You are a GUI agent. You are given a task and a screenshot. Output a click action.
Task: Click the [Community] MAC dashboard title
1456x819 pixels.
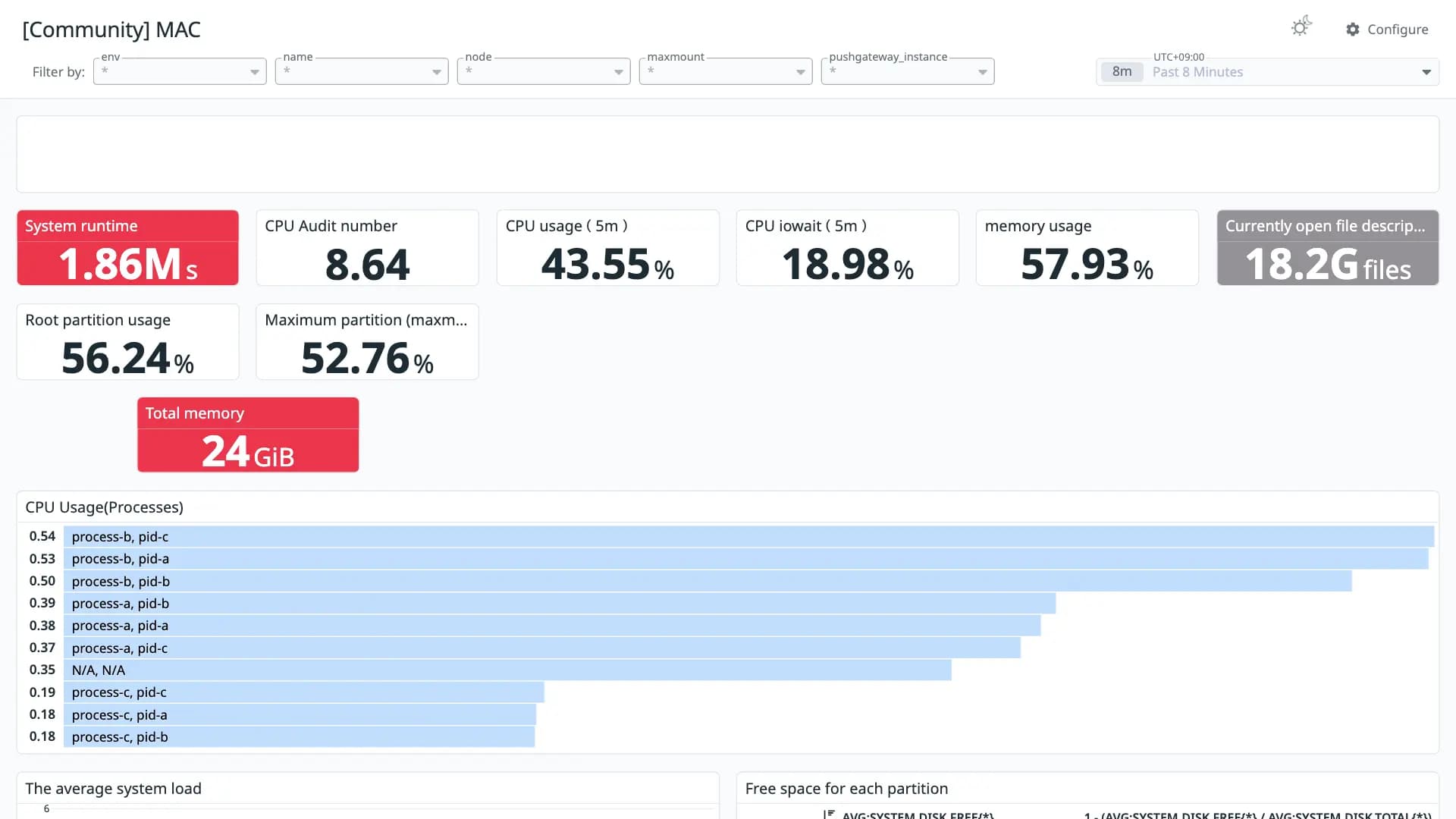(x=111, y=30)
